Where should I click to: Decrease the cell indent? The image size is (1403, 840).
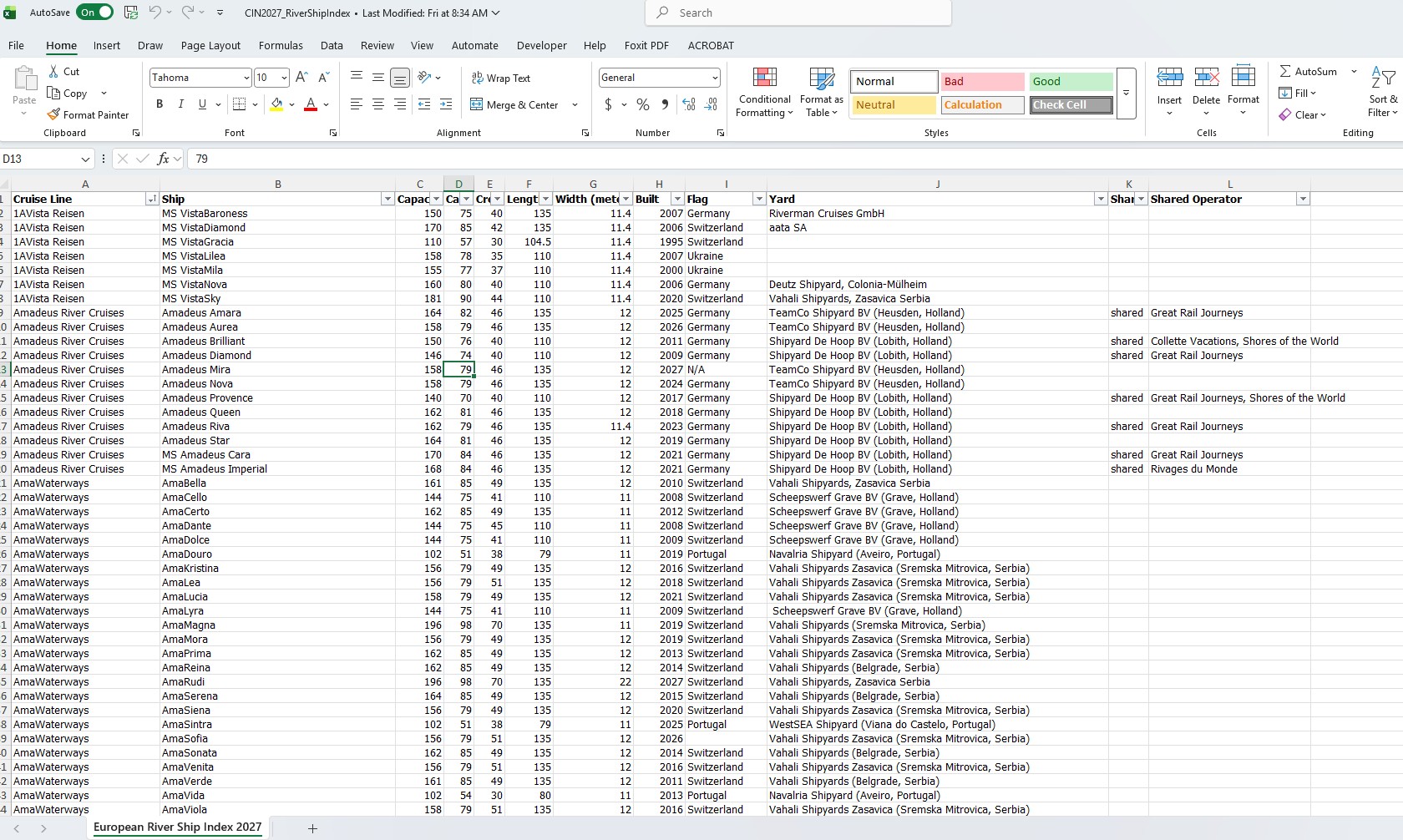(x=424, y=104)
